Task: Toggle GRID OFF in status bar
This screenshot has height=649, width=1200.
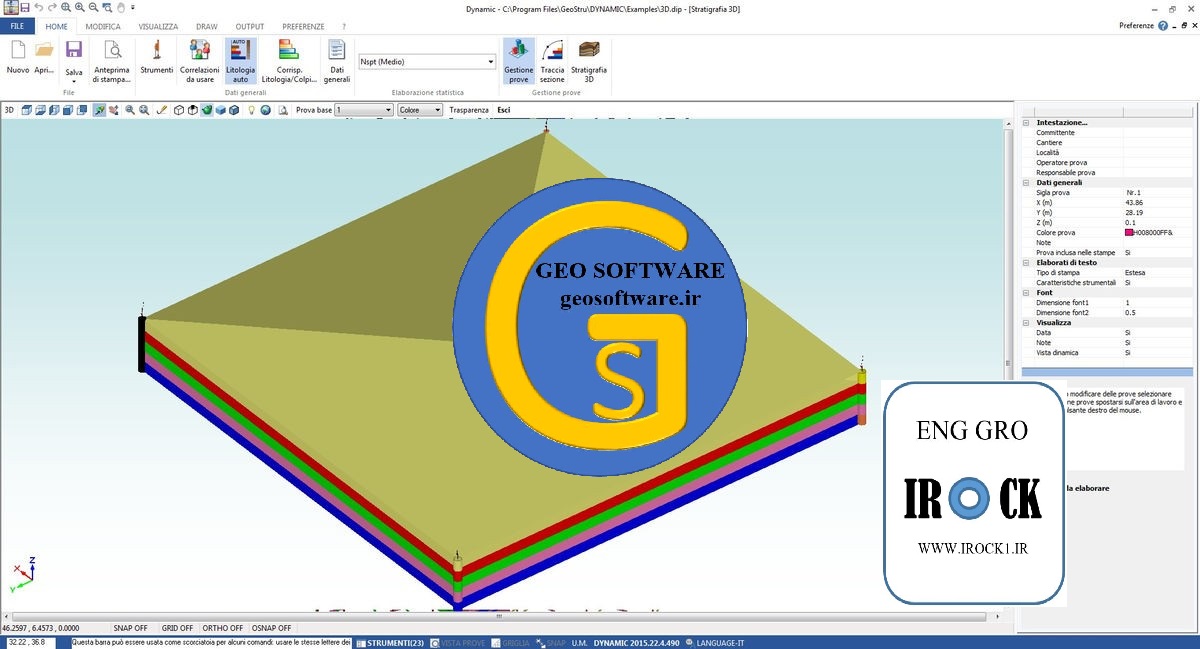Action: click(x=176, y=628)
